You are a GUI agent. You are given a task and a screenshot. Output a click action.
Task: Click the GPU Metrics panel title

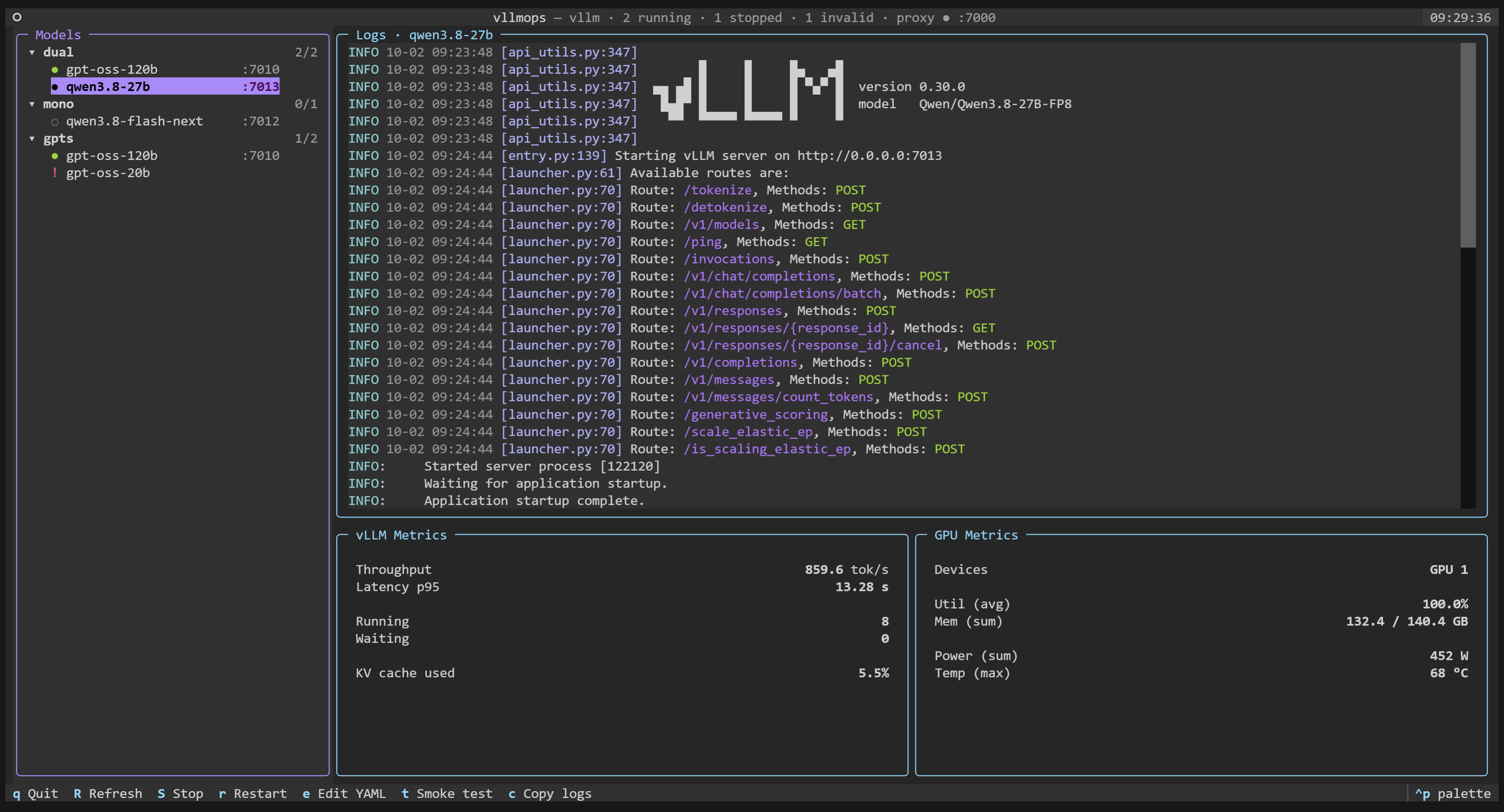point(976,535)
